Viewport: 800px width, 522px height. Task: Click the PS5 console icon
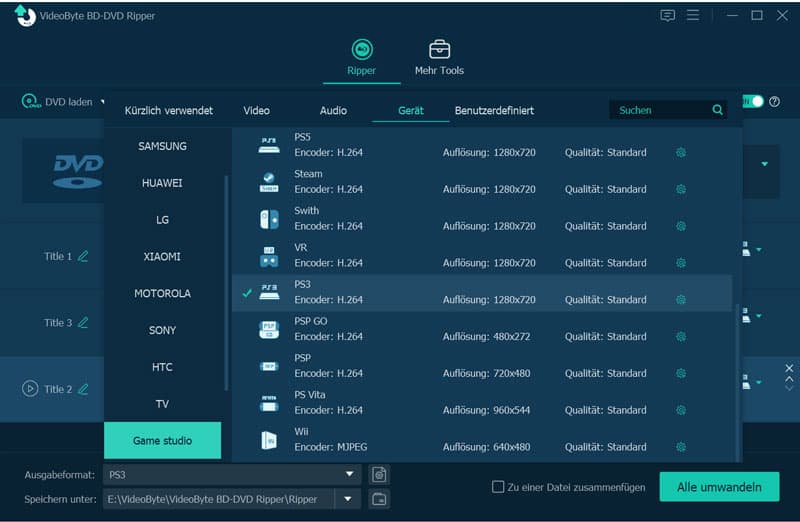coord(269,145)
